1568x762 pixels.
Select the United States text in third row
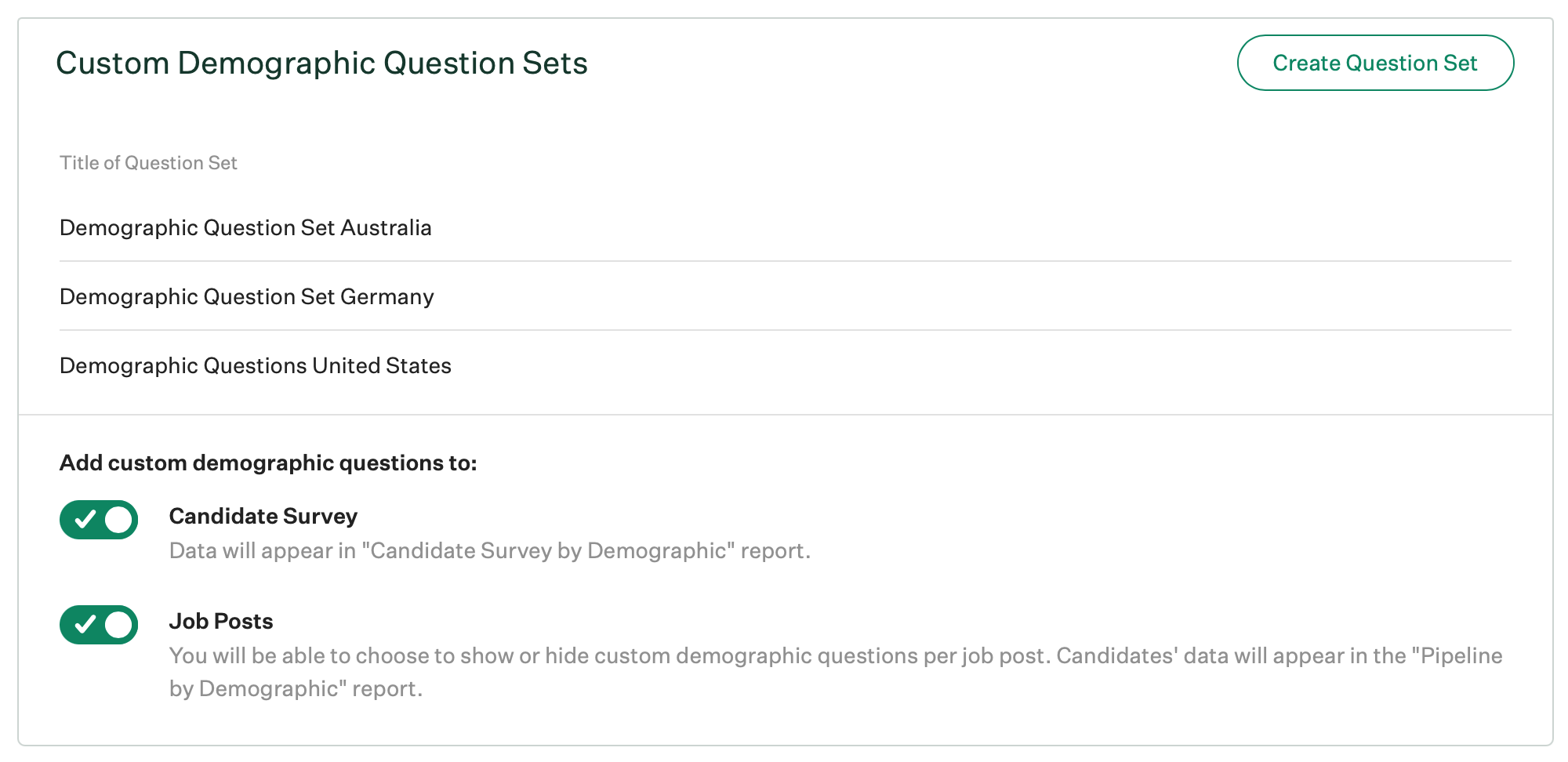pyautogui.click(x=382, y=365)
